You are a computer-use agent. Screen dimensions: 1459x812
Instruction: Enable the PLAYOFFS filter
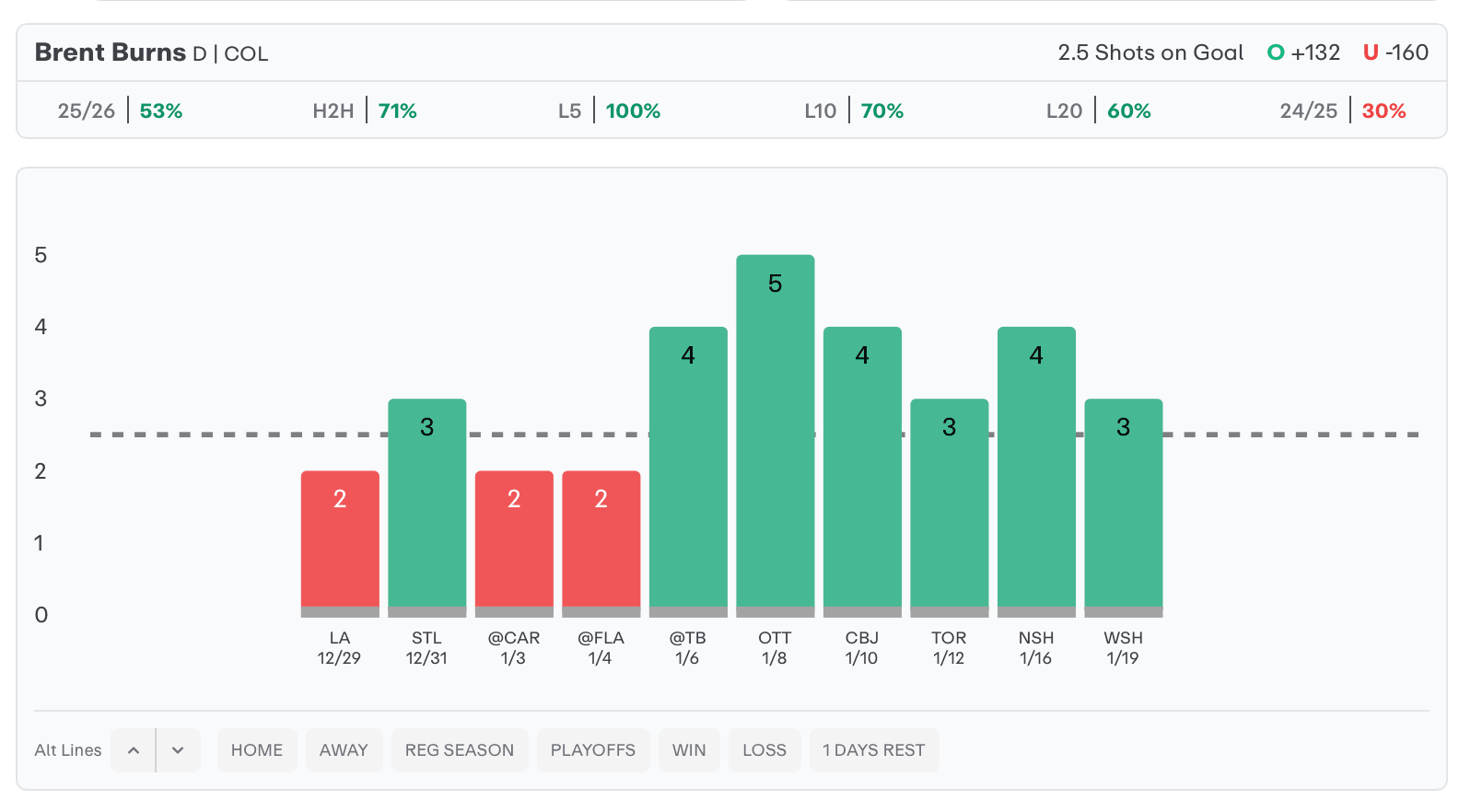point(593,750)
